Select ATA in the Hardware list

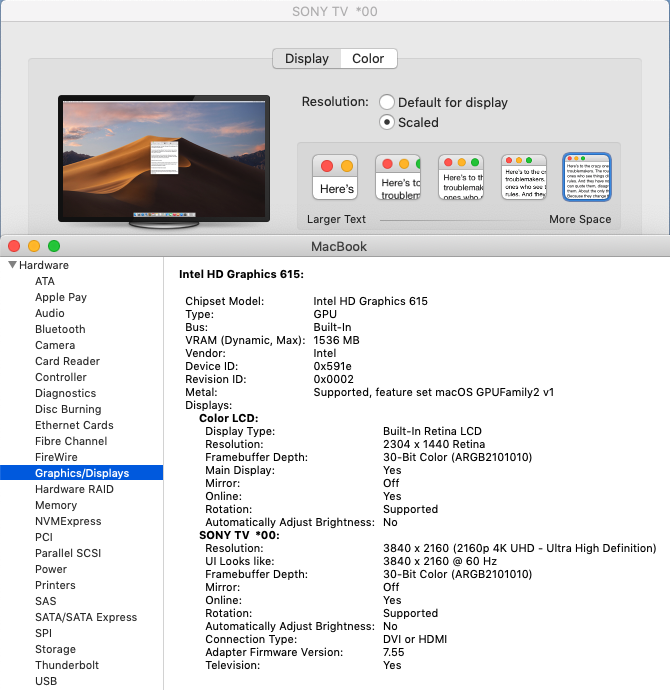click(x=44, y=281)
